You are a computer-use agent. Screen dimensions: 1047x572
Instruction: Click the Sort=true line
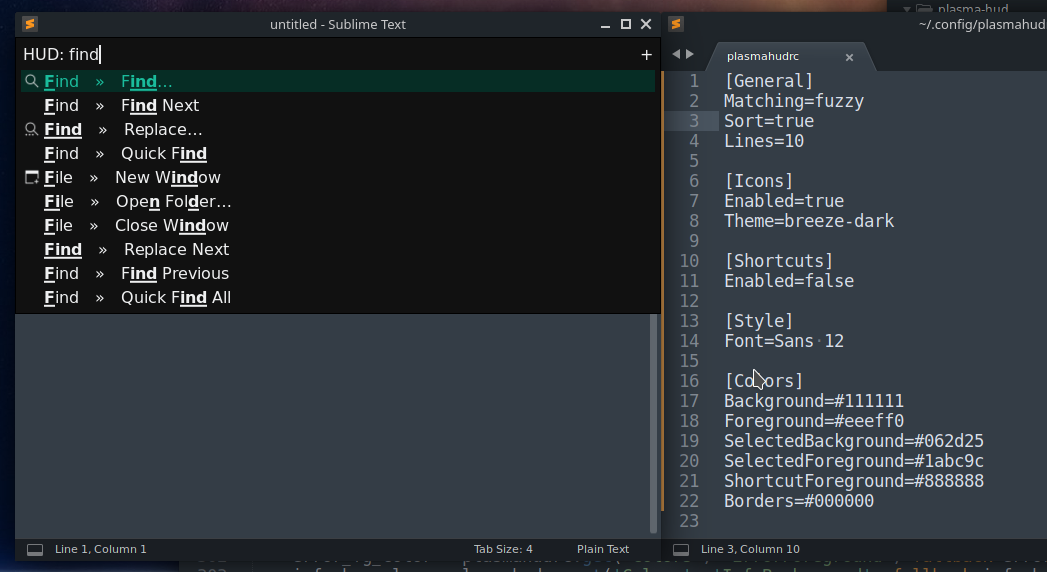point(769,121)
